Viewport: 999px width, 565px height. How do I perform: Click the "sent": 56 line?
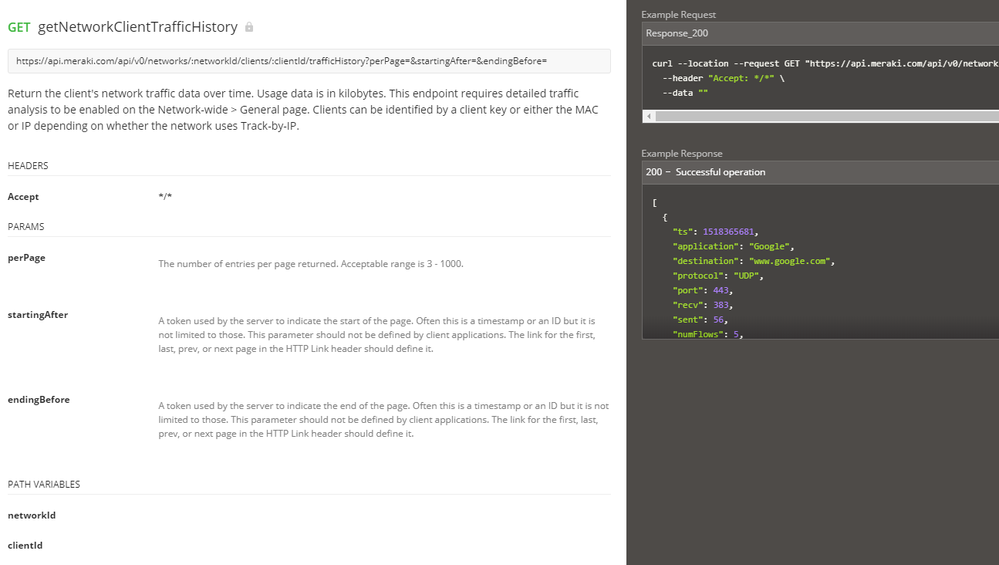pyautogui.click(x=700, y=320)
